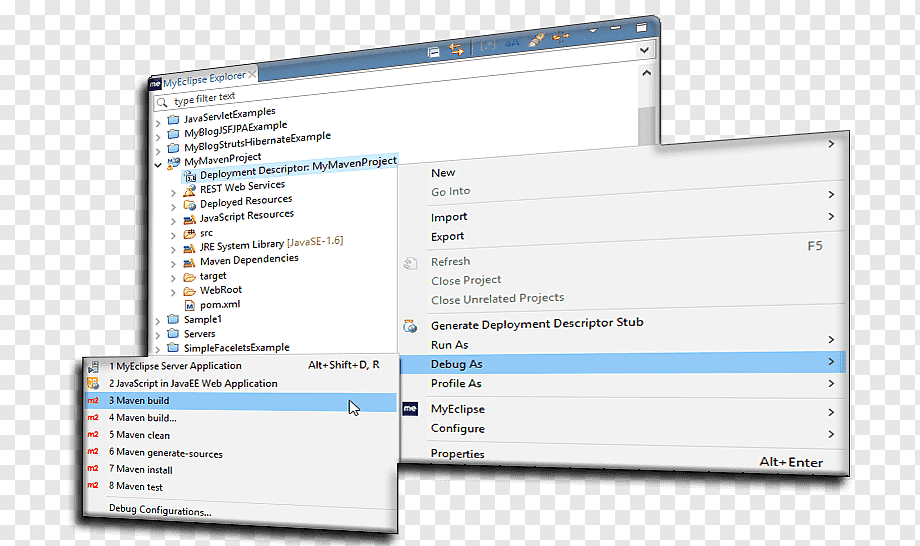The height and width of the screenshot is (546, 920).
Task: Click the Collapse All toolbar icon
Action: click(x=434, y=52)
